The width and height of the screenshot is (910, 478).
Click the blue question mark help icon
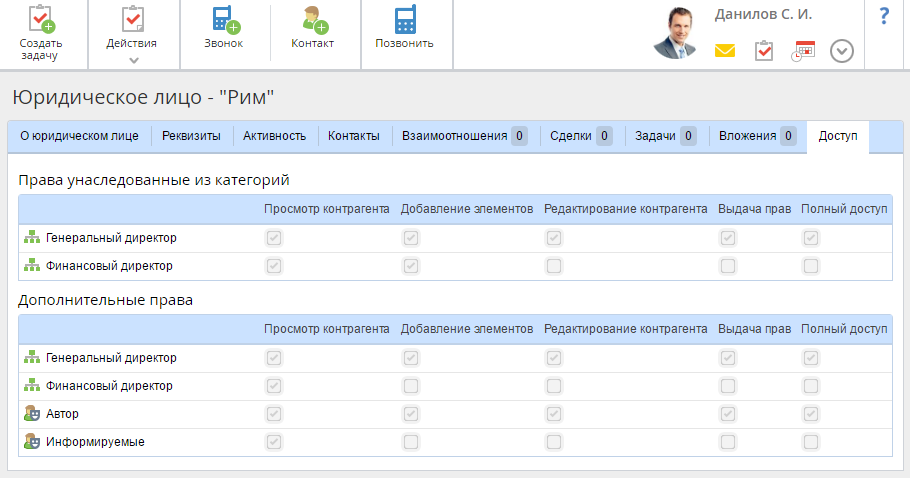884,17
